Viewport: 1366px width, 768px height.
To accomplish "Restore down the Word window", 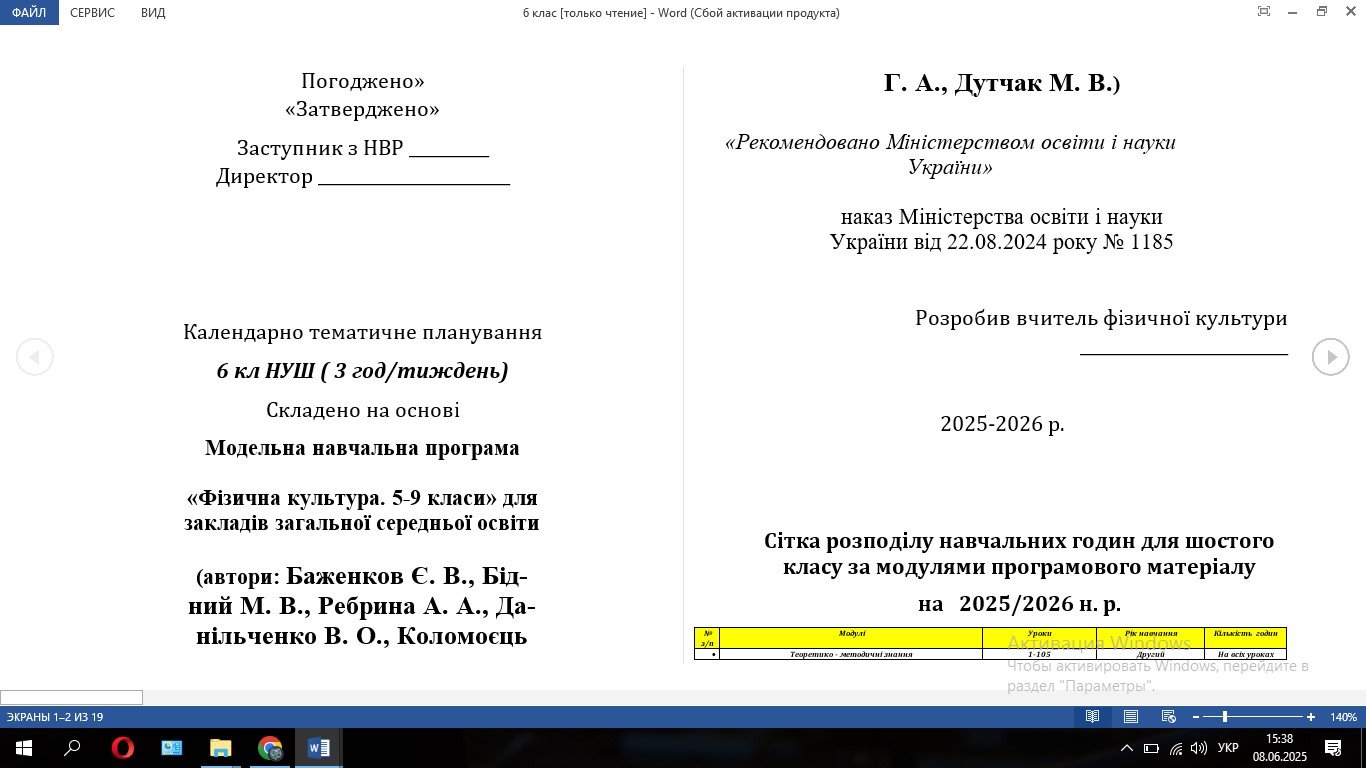I will (x=1322, y=12).
